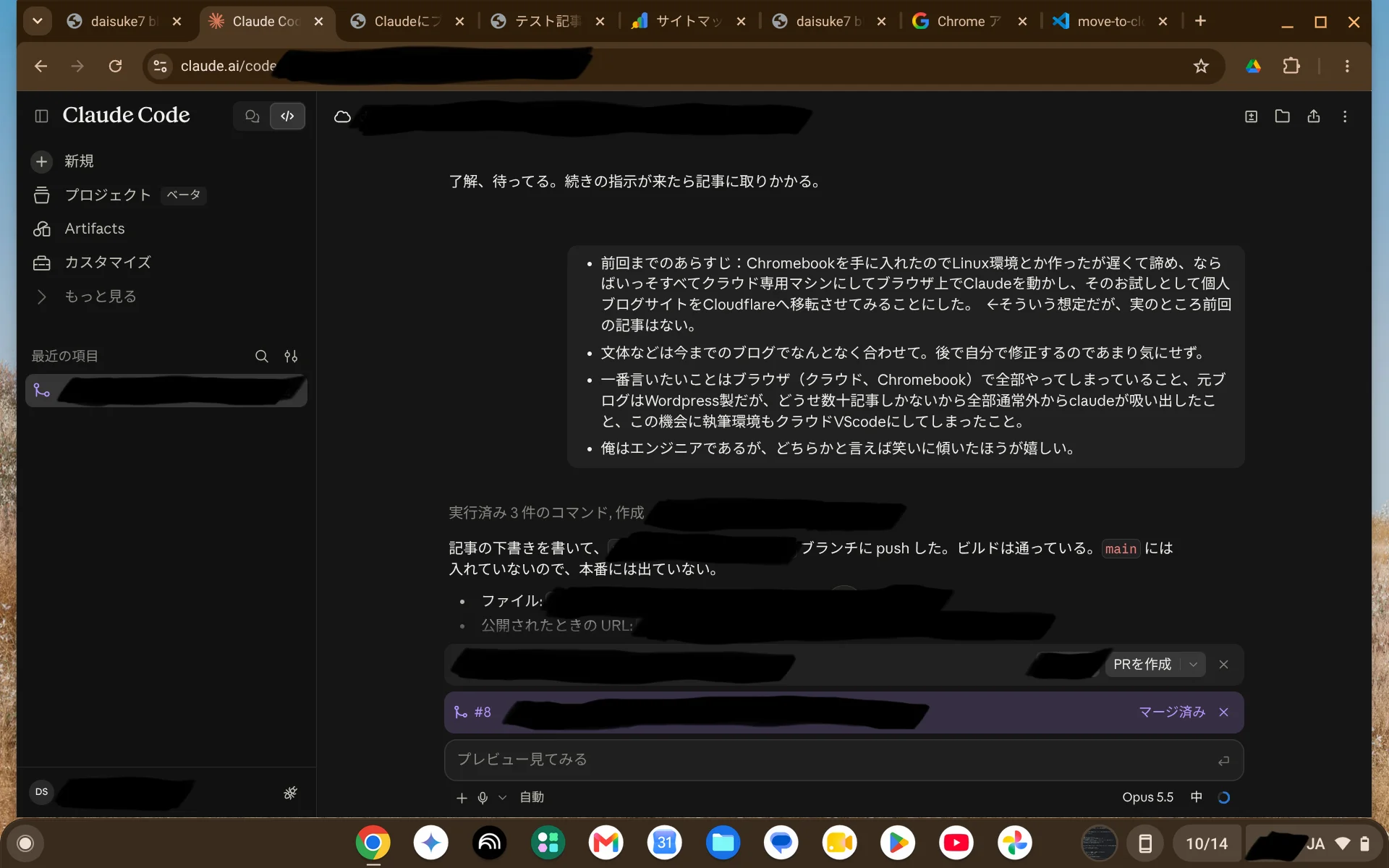Open Chrome extensions puzzle icon
The image size is (1389, 868).
point(1291,67)
